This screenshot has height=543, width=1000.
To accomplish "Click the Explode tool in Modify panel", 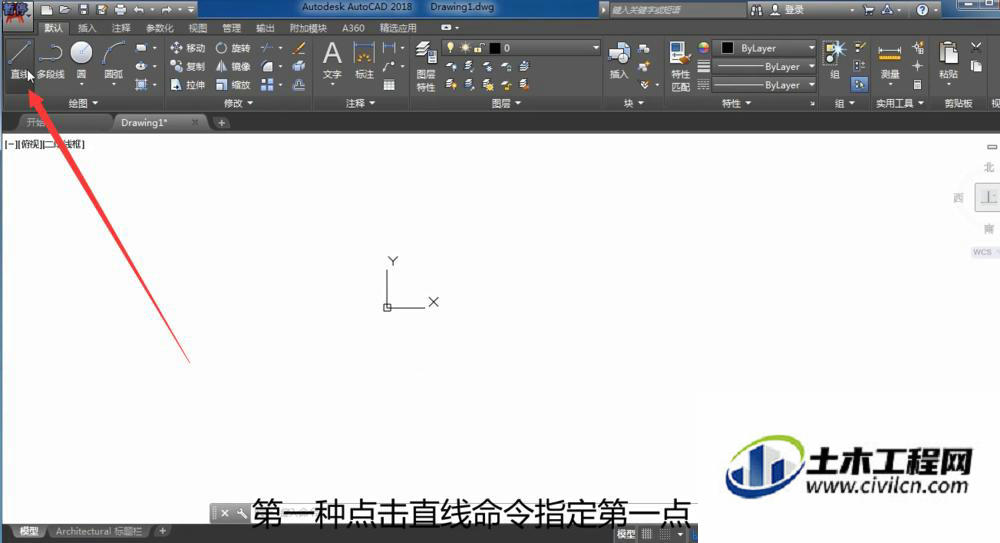I will pyautogui.click(x=298, y=66).
